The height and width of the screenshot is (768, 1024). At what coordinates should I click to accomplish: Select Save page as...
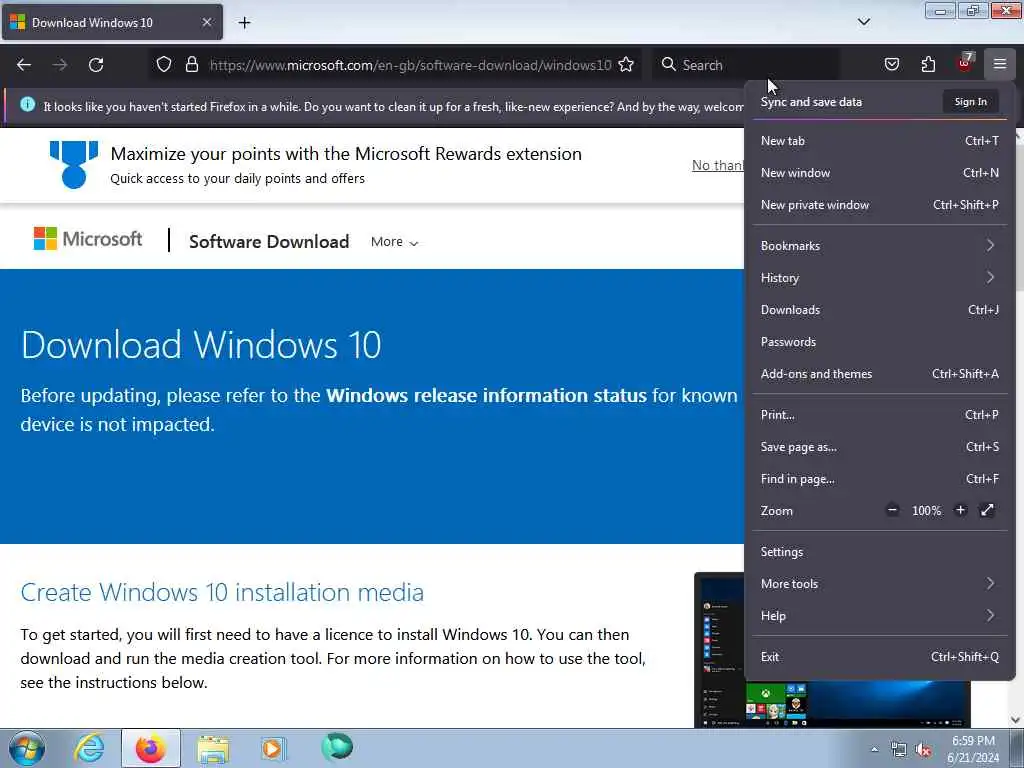(x=879, y=447)
